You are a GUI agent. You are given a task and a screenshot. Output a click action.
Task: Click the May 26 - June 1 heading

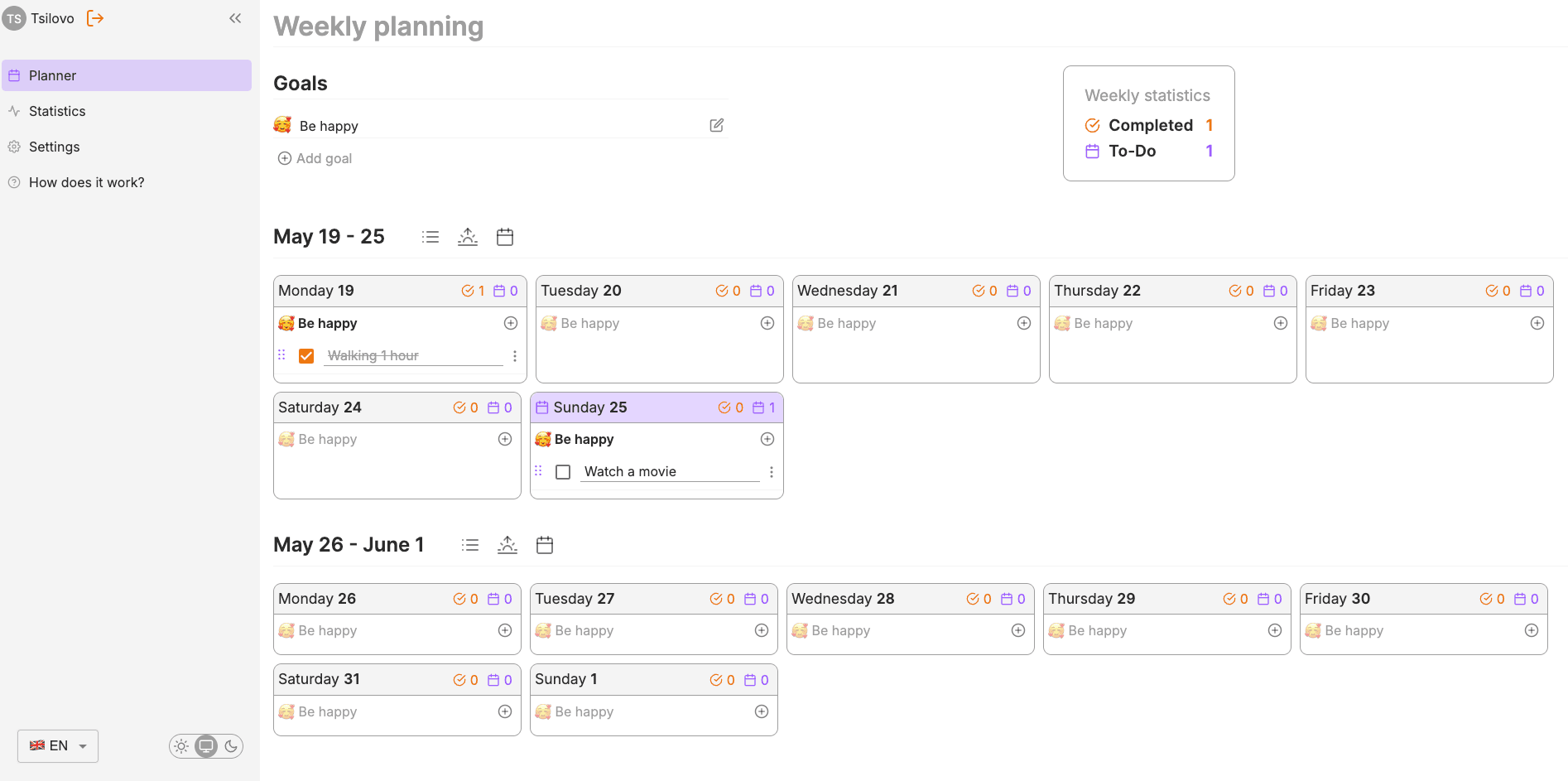pyautogui.click(x=349, y=545)
